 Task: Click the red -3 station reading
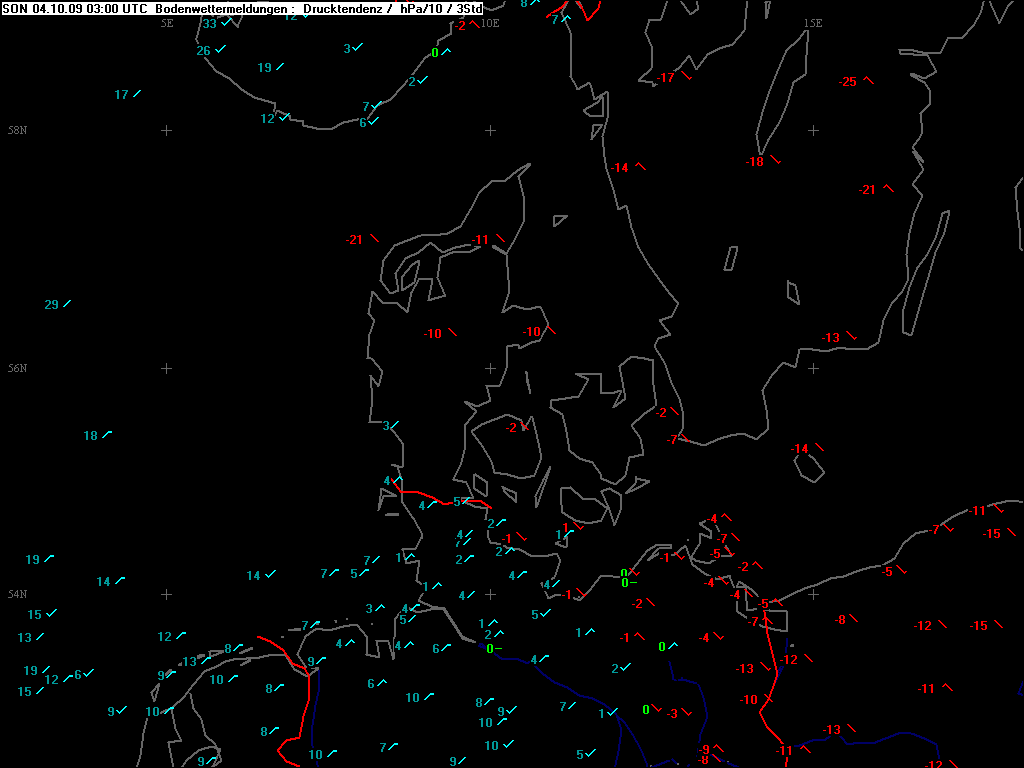pos(673,713)
